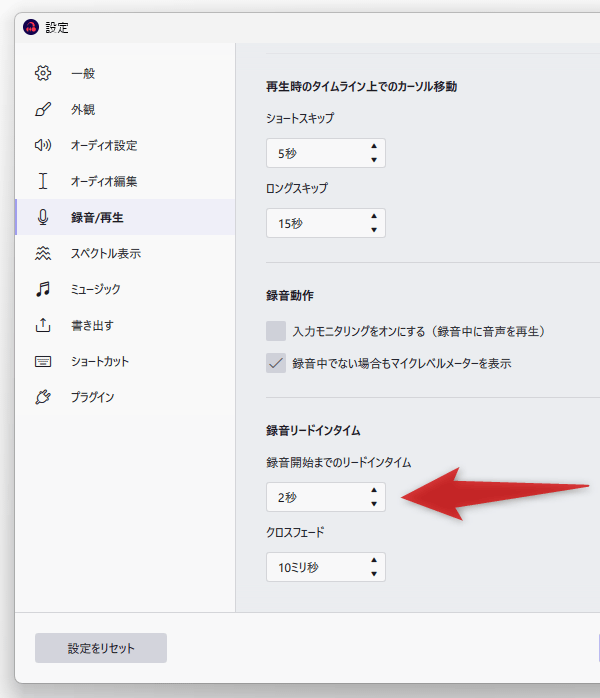The image size is (600, 698).
Task: Click the app logo in the title bar
Action: (x=31, y=27)
